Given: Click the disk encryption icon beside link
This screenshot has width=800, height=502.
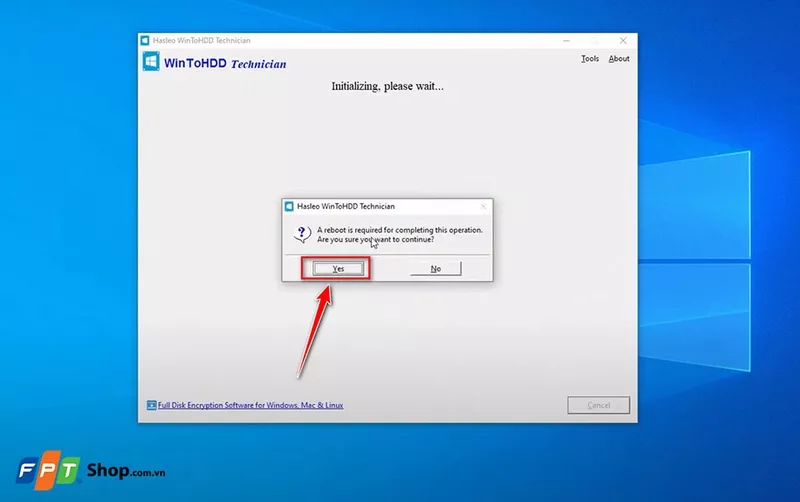Looking at the screenshot, I should 152,405.
